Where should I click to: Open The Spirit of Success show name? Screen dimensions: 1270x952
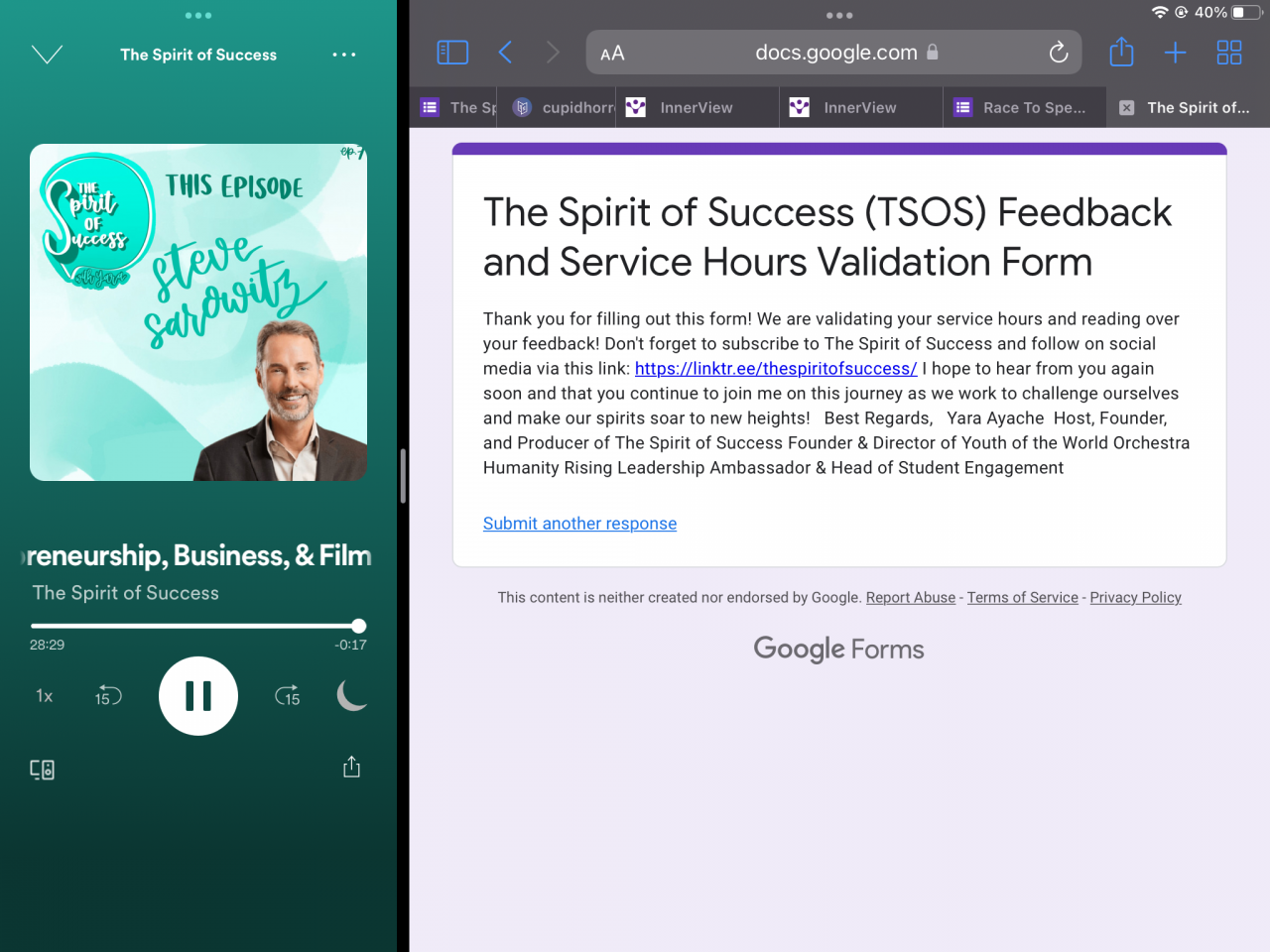click(x=126, y=593)
